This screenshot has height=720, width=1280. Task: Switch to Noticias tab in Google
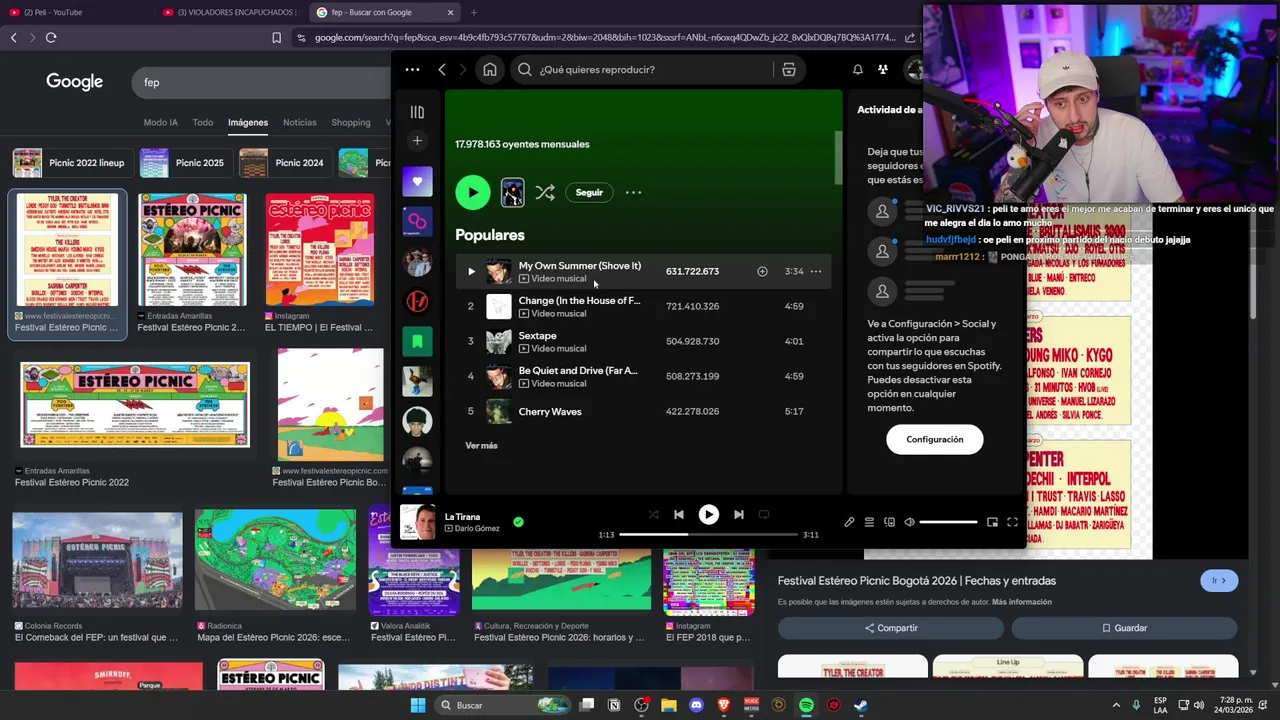click(299, 122)
